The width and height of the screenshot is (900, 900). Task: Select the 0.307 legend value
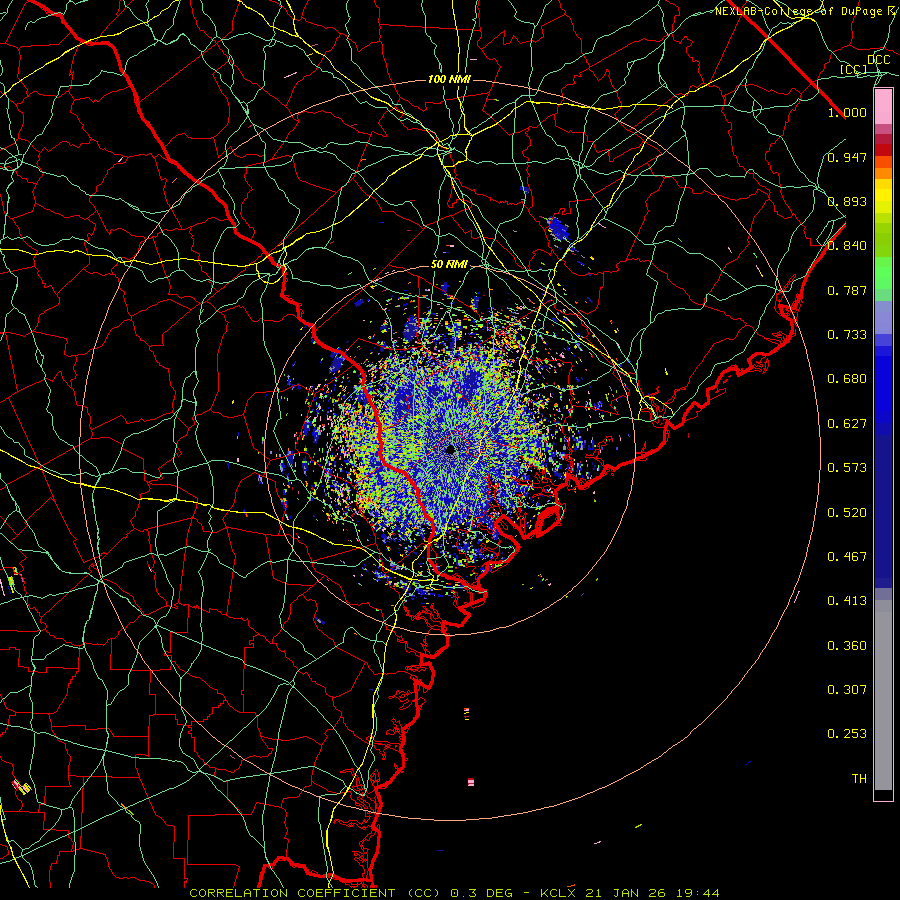coord(847,690)
